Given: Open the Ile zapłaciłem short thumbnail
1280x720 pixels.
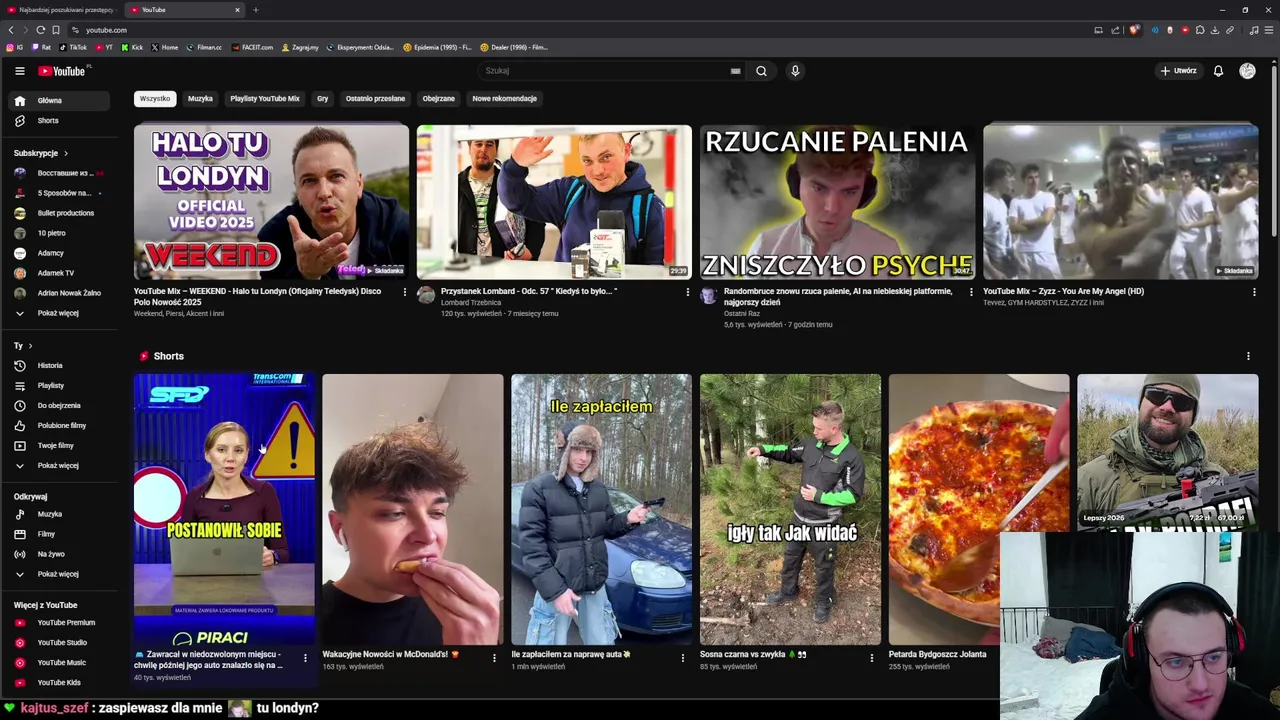Looking at the screenshot, I should 601,510.
